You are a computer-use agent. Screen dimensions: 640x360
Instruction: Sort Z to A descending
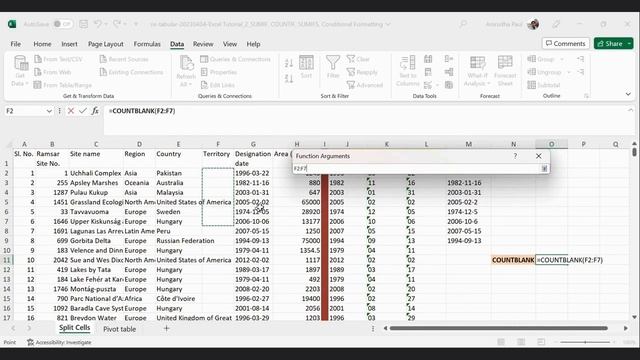point(289,78)
